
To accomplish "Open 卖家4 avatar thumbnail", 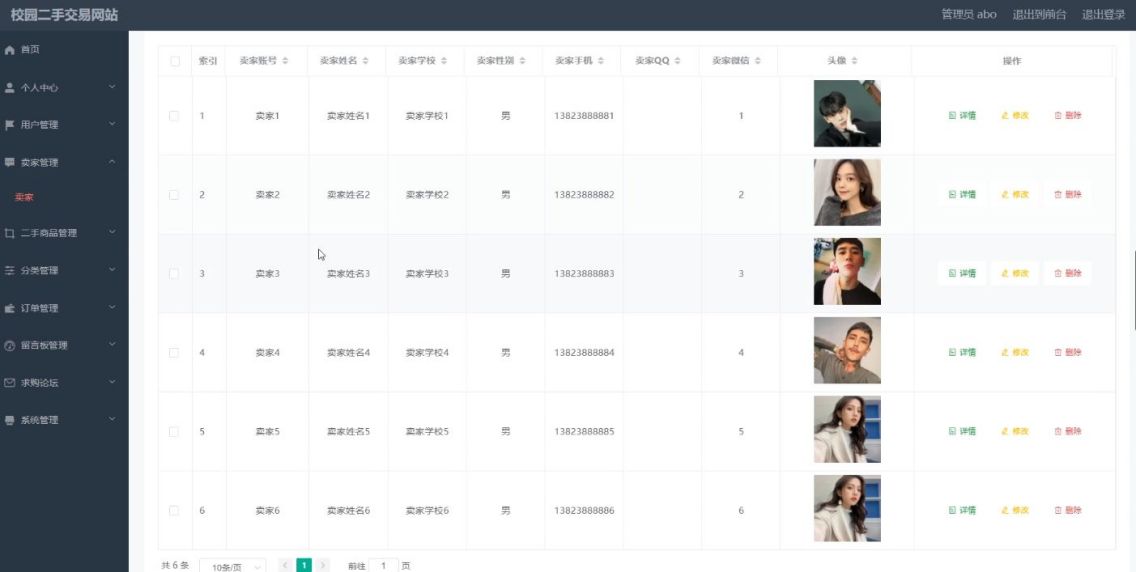I will (x=847, y=350).
